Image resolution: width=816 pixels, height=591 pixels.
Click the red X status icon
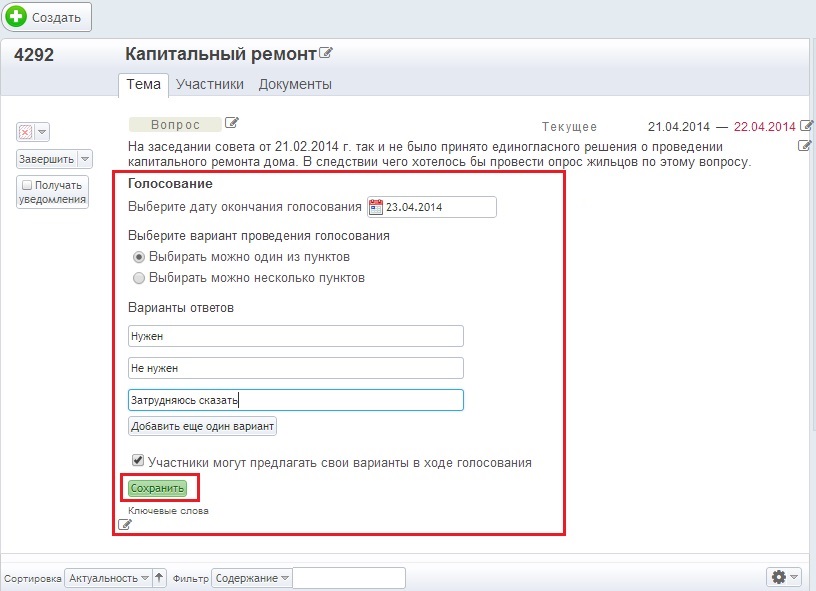point(25,132)
